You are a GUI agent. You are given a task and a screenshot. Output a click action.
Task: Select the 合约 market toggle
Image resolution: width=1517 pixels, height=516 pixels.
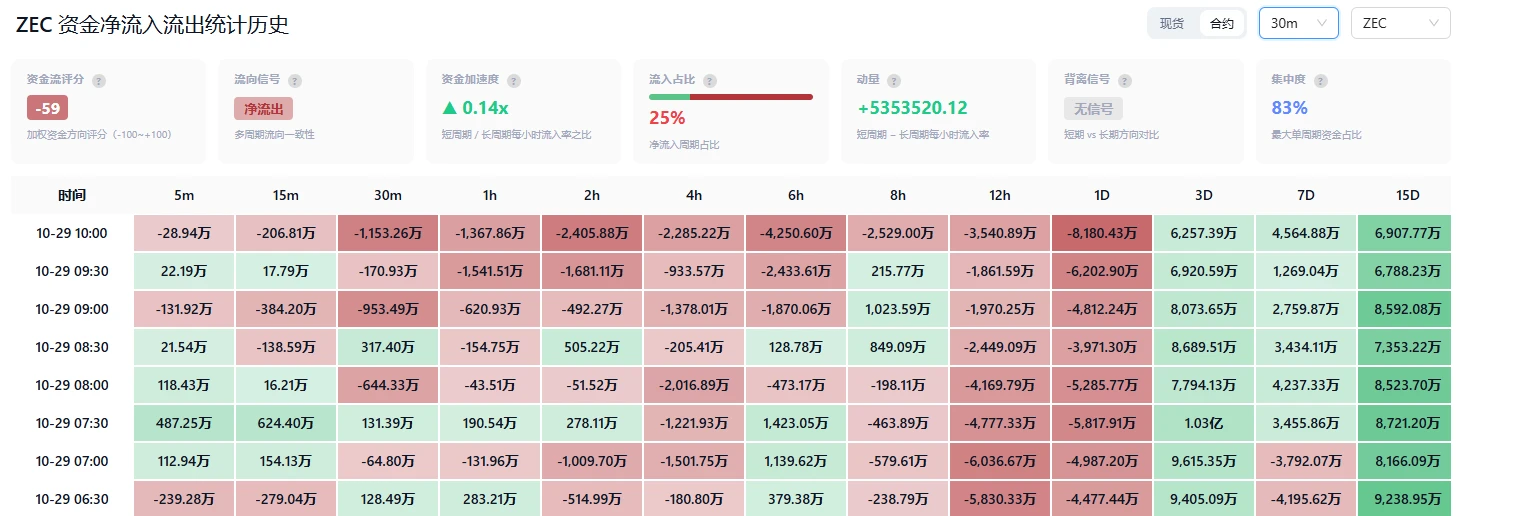[1222, 23]
